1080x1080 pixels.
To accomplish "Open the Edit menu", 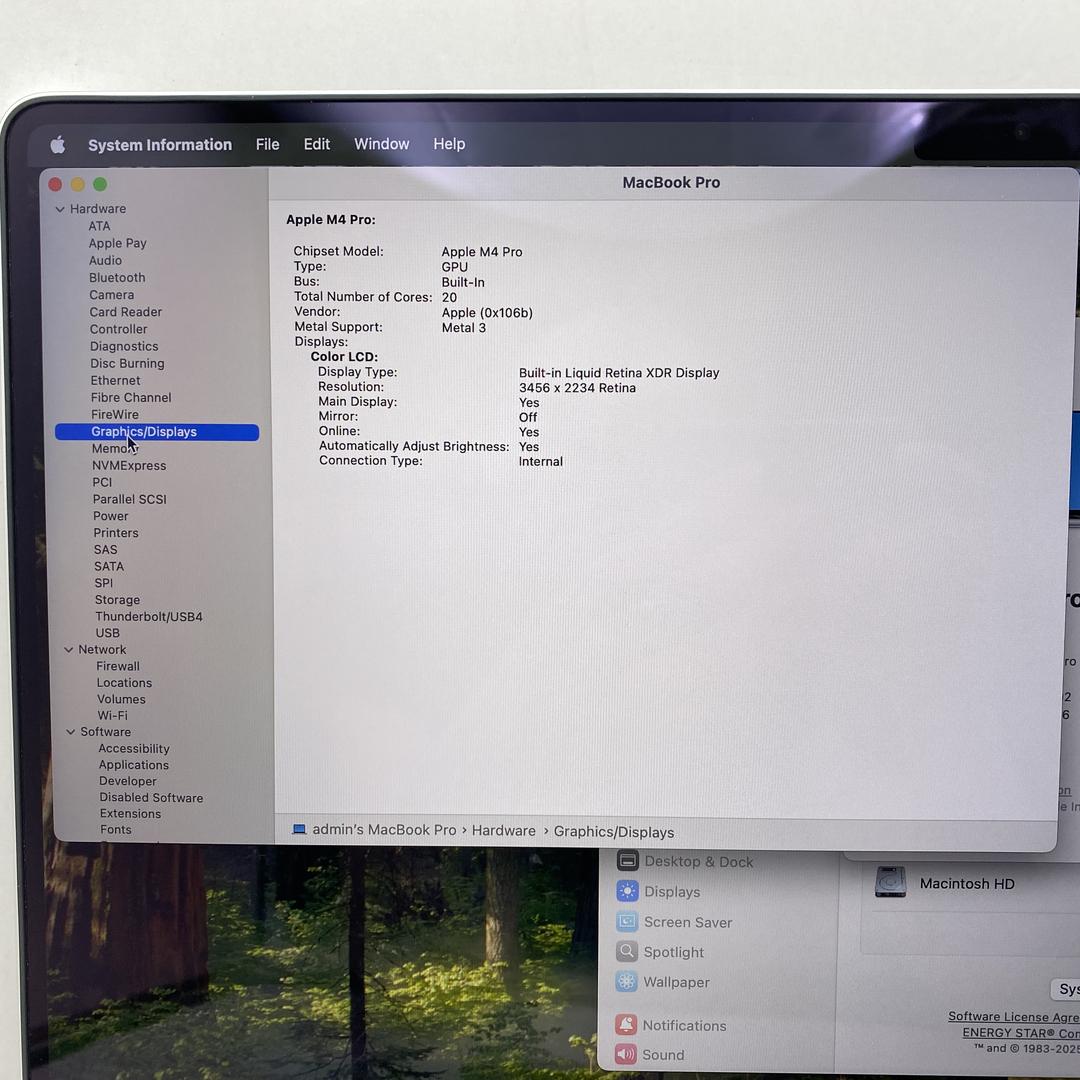I will (x=317, y=144).
